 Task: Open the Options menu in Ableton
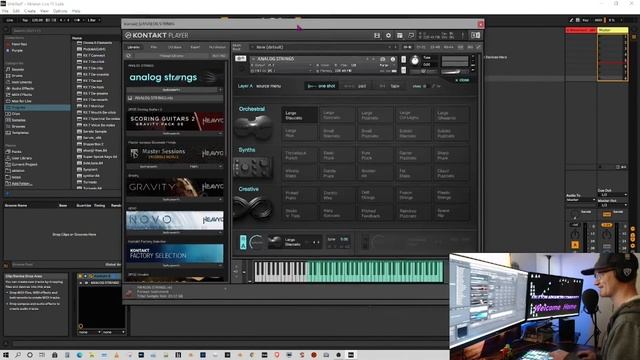[60, 11]
